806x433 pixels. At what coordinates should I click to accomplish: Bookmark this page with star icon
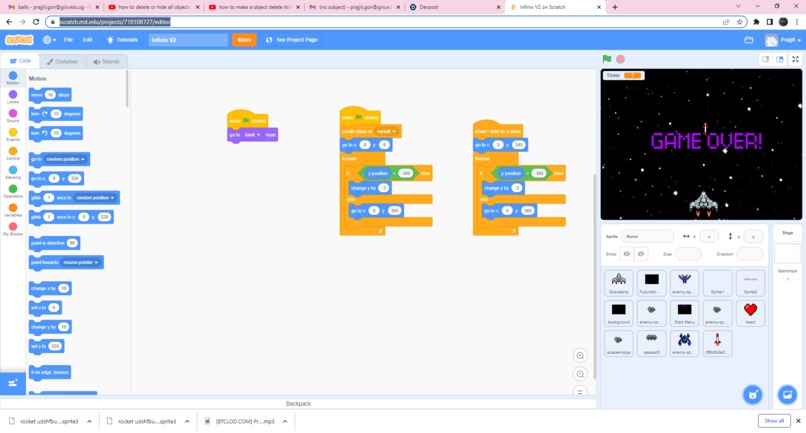pos(740,22)
